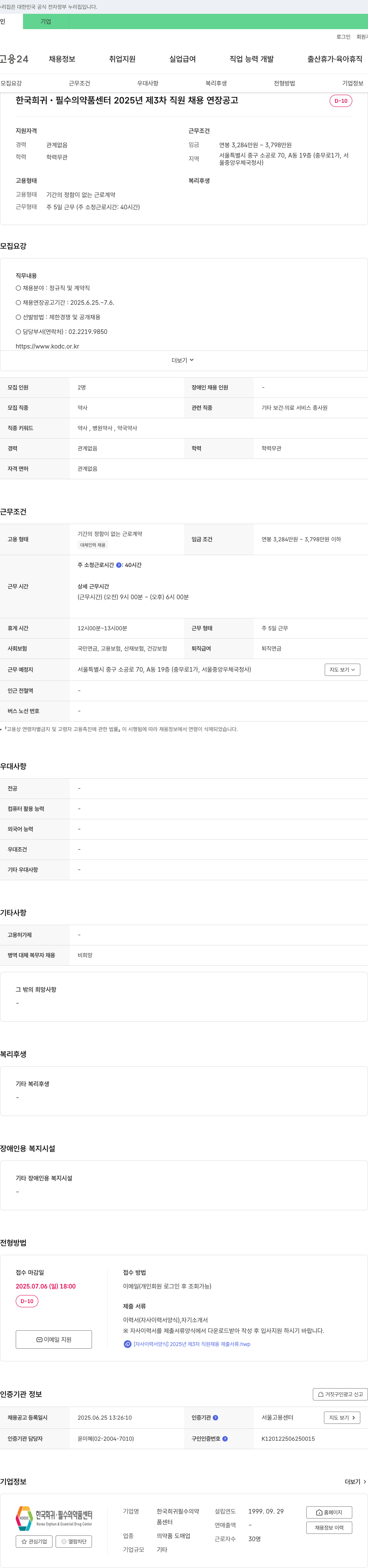
Task: Jump to the 전형방법 section tab
Action: (284, 84)
